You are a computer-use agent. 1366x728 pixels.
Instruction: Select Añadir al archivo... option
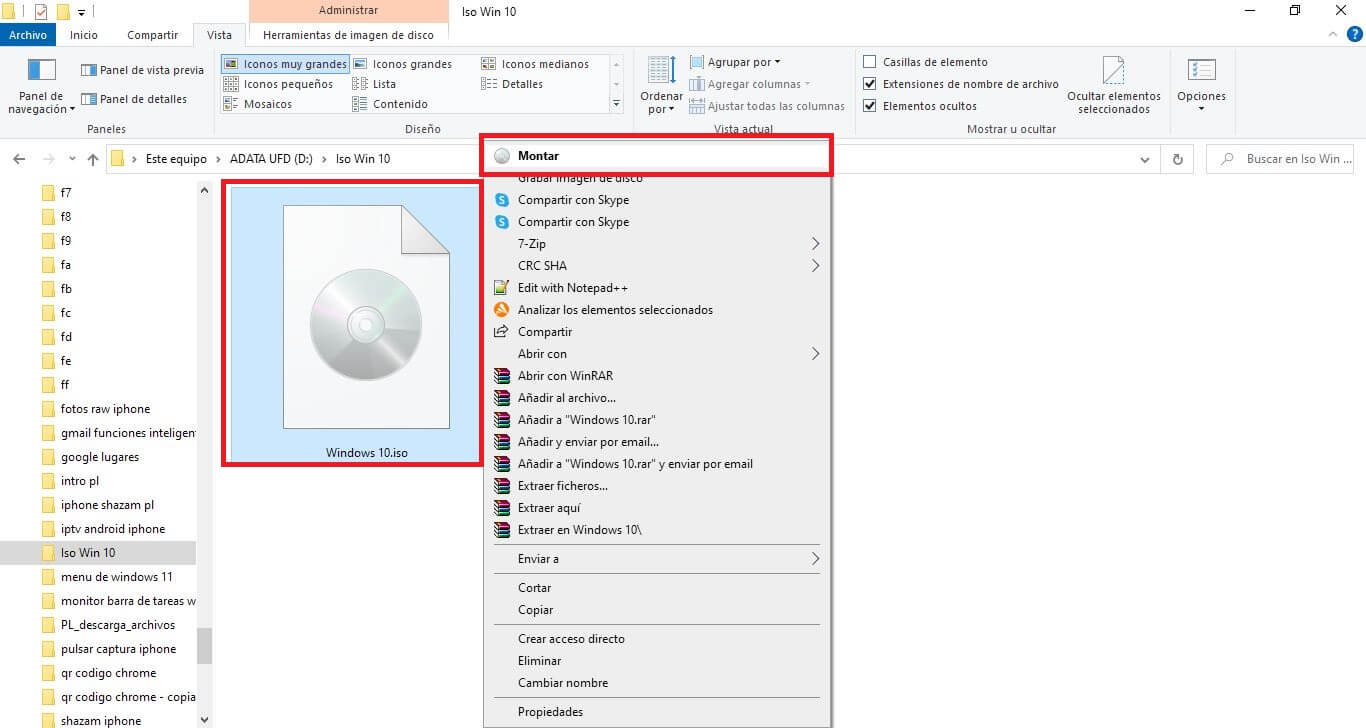point(656,398)
